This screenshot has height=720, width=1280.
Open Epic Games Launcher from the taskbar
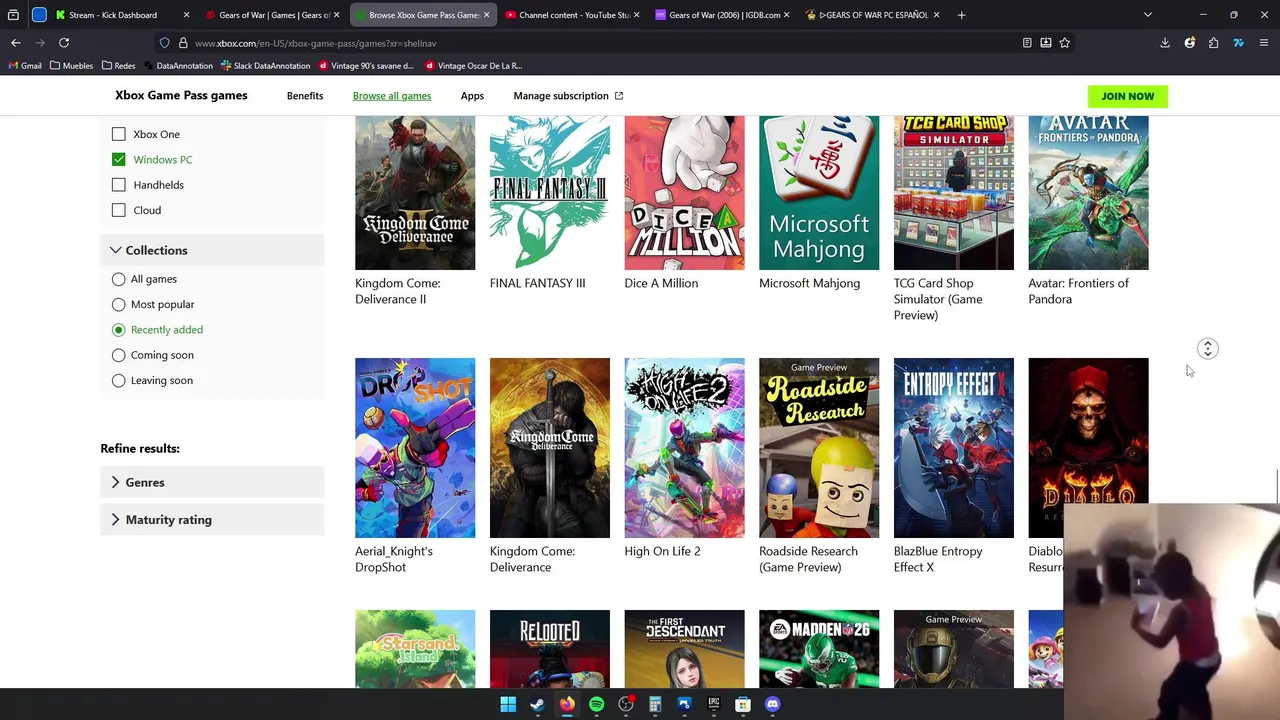click(714, 704)
